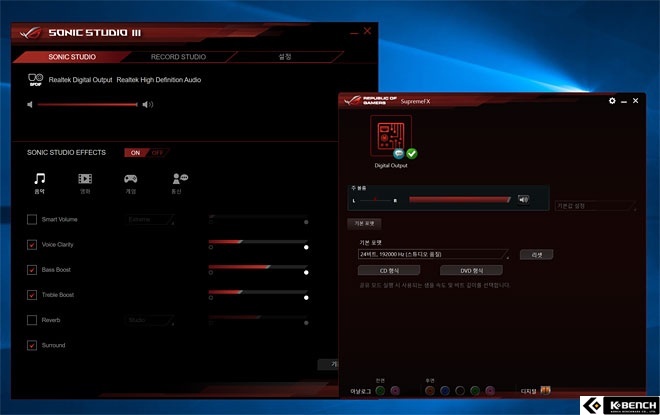This screenshot has height=415, width=660.
Task: Close the SupremeFX window
Action: point(636,101)
